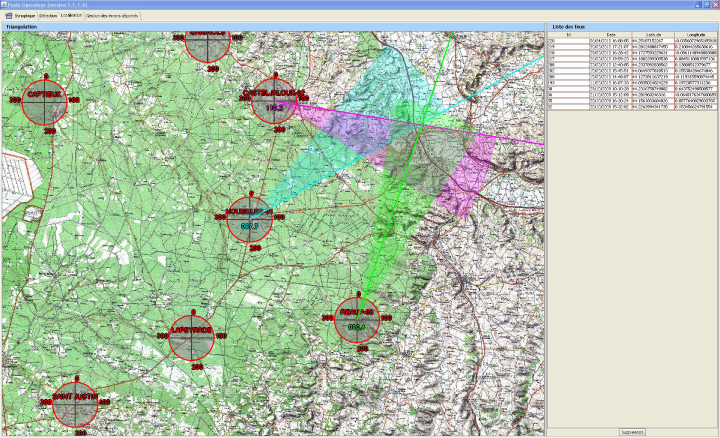Click the CAPTIEUX watchtower marker
The width and height of the screenshot is (720, 438).
45,98
